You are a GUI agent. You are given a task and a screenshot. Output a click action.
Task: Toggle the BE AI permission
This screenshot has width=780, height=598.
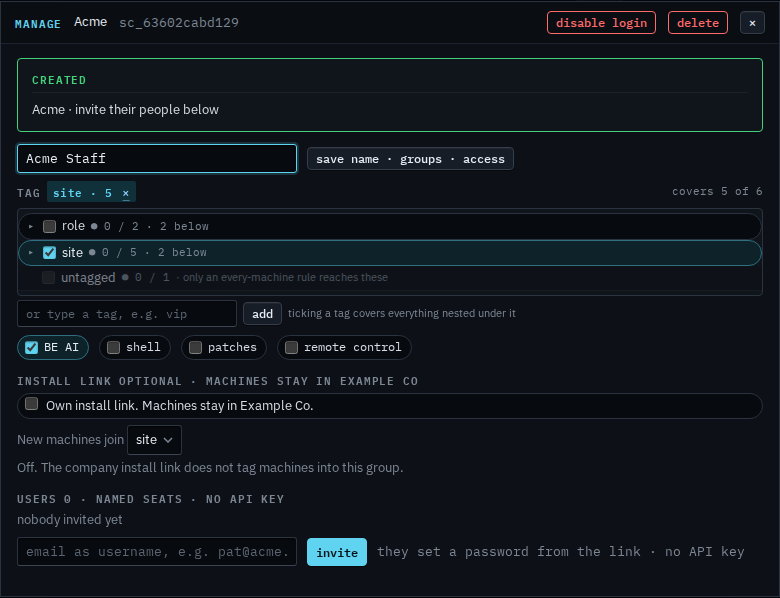(31, 347)
